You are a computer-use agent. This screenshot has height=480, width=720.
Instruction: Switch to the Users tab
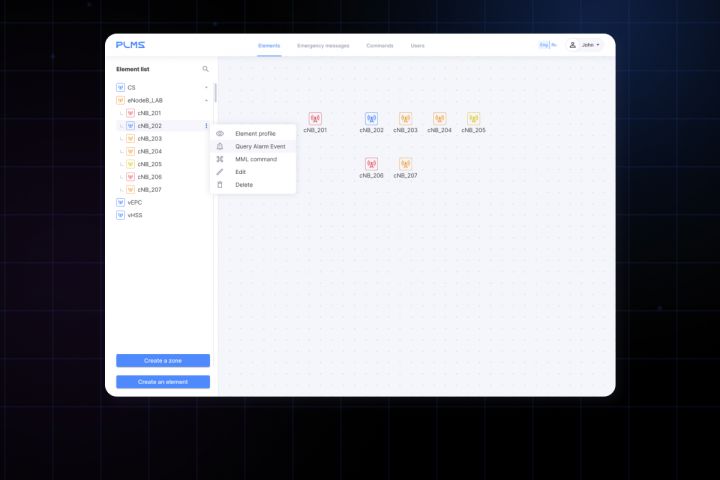[x=417, y=45]
